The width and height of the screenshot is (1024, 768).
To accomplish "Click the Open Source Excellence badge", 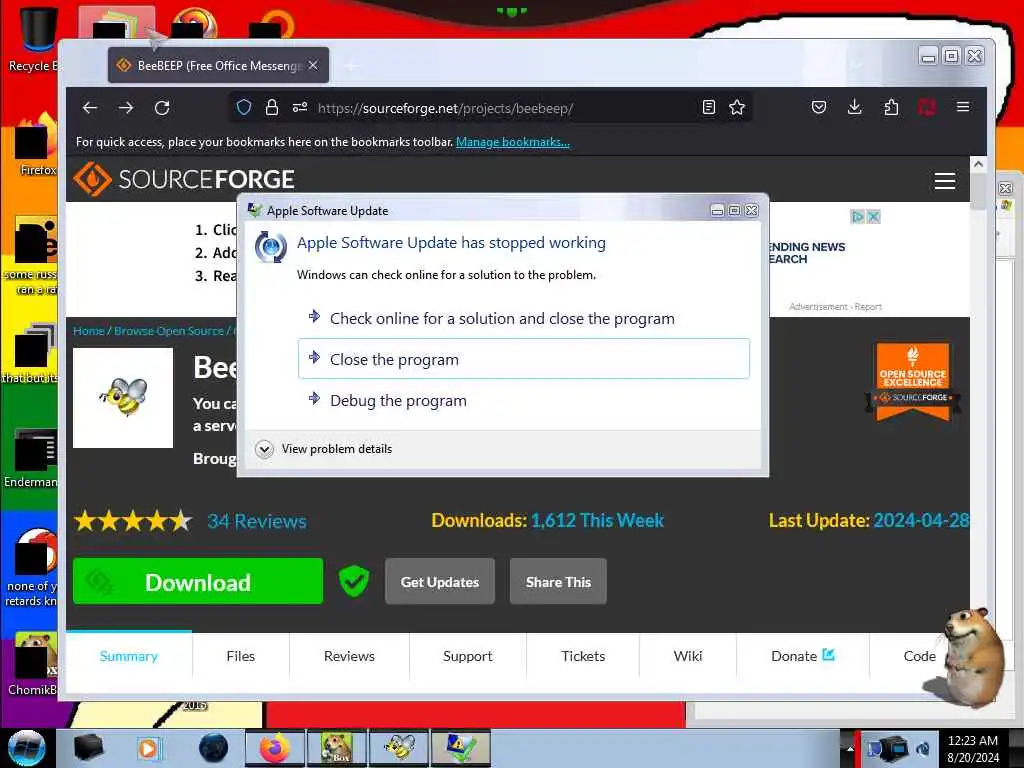I will coord(912,382).
